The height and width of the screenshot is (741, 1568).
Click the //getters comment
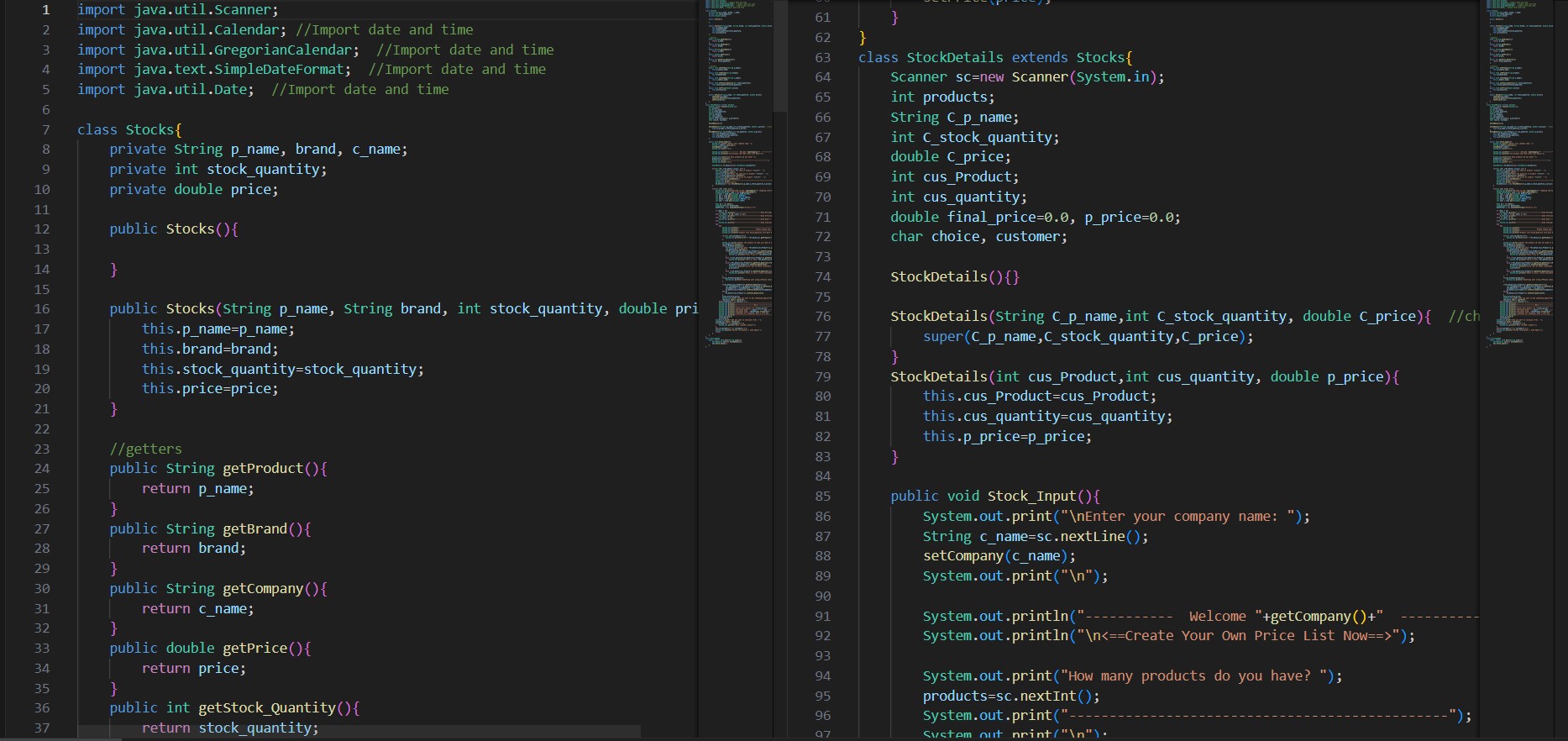[145, 449]
